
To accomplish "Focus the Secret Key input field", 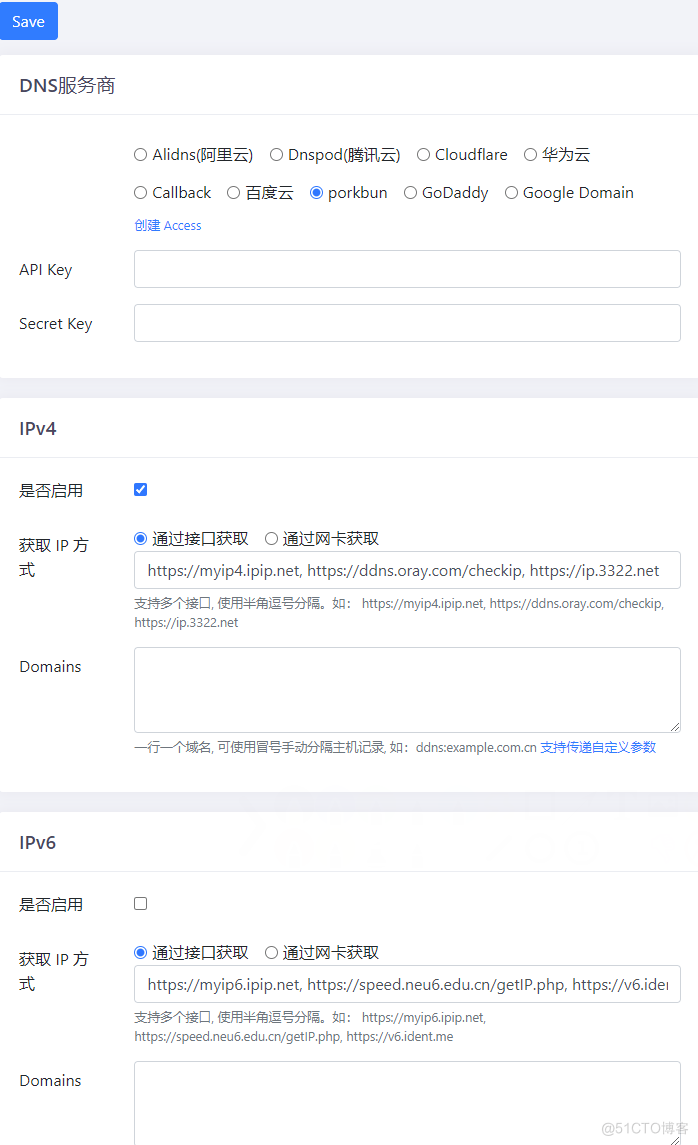I will [x=407, y=323].
